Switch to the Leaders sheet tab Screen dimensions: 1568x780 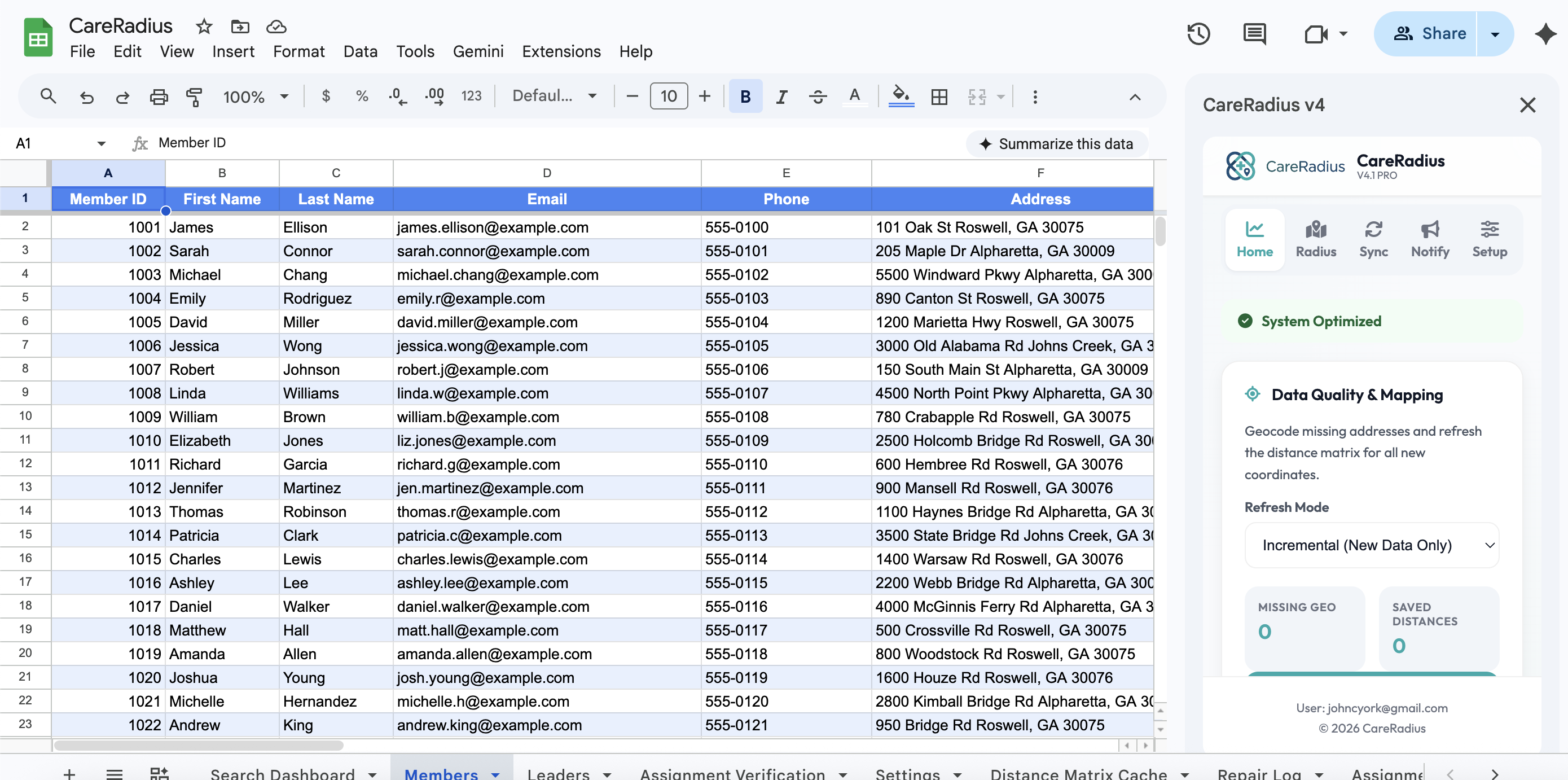[x=557, y=773]
